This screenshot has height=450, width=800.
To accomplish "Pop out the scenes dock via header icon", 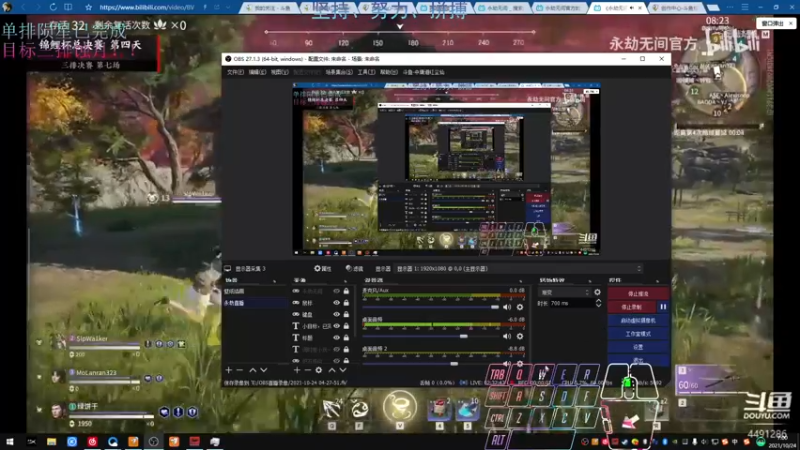I will [274, 281].
